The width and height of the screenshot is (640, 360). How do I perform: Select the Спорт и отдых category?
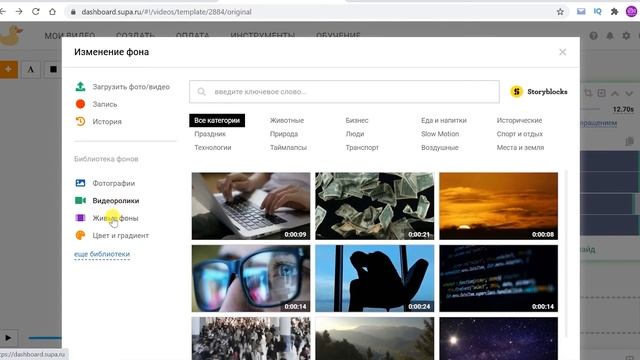[520, 134]
